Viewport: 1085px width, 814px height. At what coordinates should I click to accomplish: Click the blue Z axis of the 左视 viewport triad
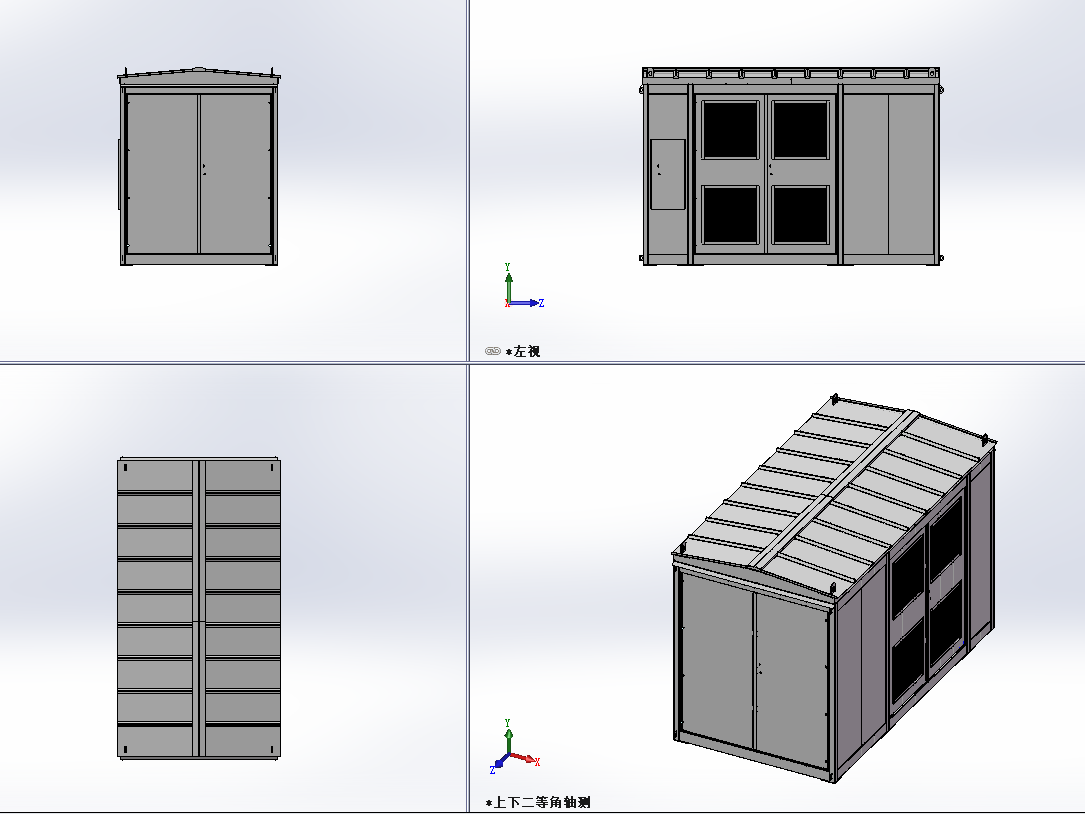(x=527, y=302)
